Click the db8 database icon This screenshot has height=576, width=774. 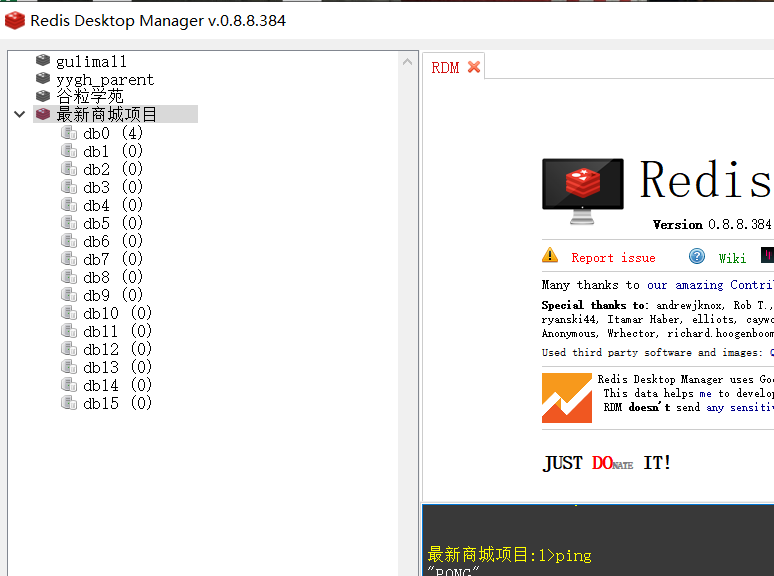(69, 276)
